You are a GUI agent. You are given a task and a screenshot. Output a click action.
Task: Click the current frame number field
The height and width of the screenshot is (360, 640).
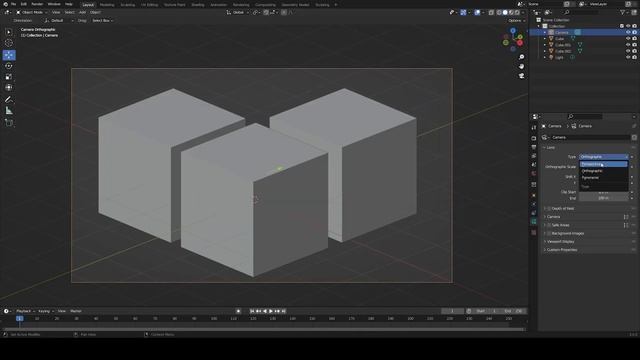tap(452, 311)
